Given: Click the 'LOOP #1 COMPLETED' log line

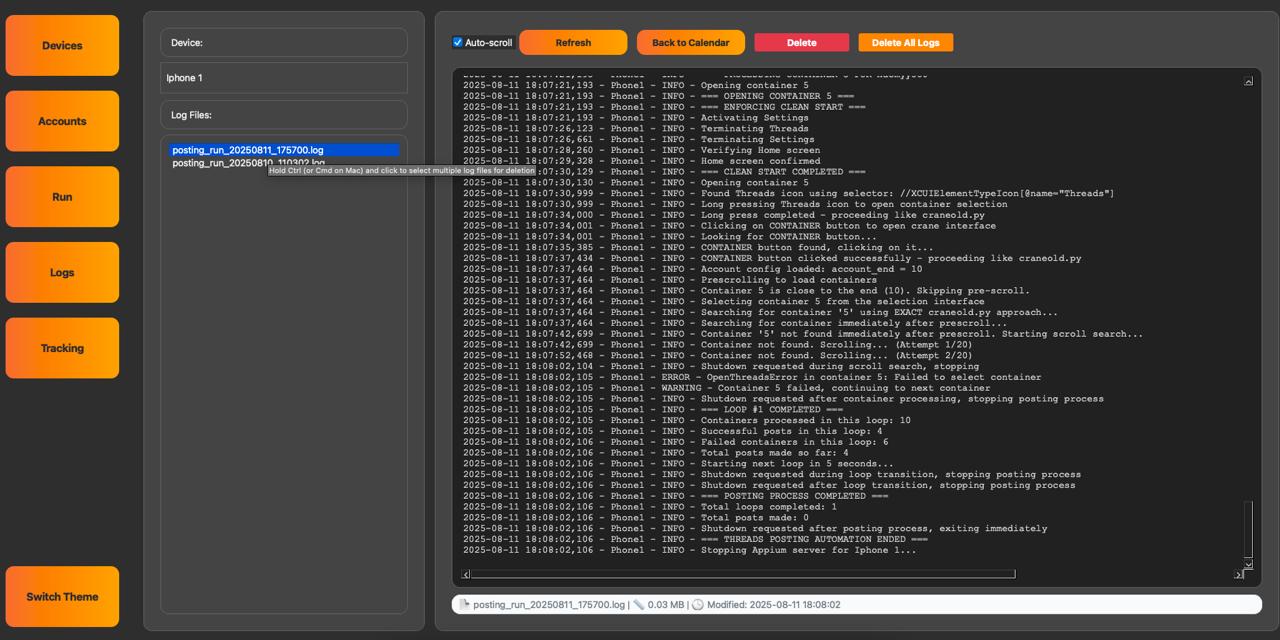Looking at the screenshot, I should coord(653,410).
